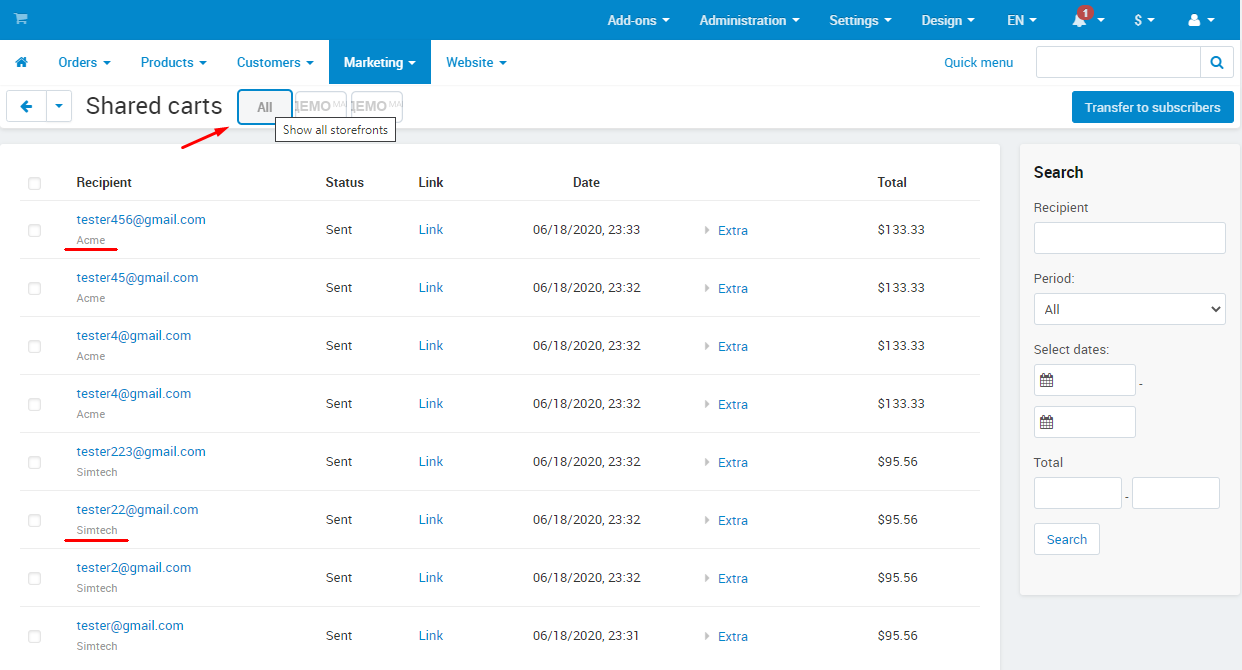Click the Recipient search input field

pyautogui.click(x=1129, y=238)
